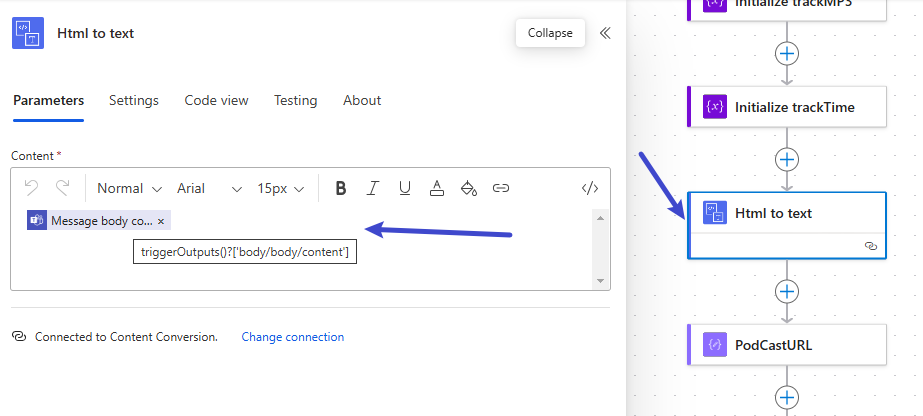This screenshot has height=416, width=923.
Task: Click the redo icon in the editor toolbar
Action: coord(63,188)
